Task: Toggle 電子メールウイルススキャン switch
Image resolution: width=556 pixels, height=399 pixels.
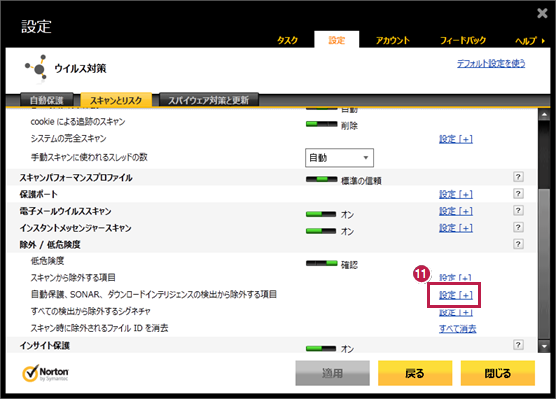Action: (321, 214)
